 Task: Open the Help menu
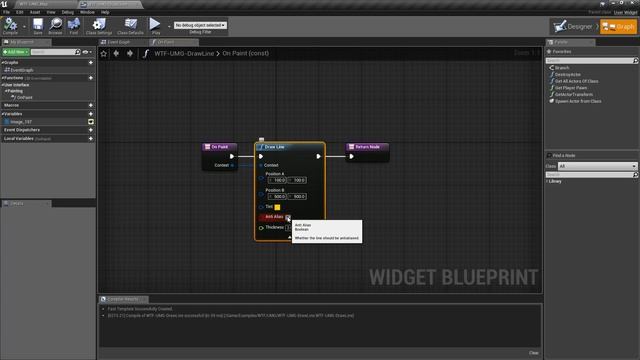tap(105, 12)
